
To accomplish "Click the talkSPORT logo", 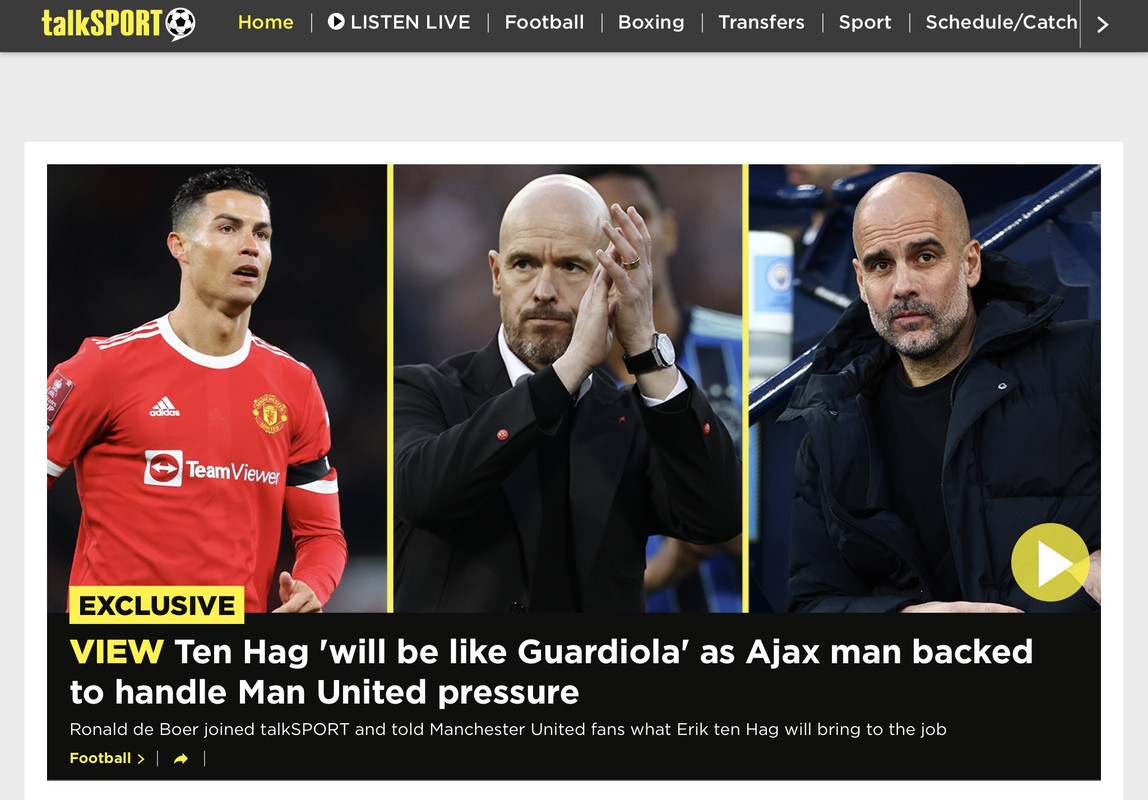I will coord(119,23).
